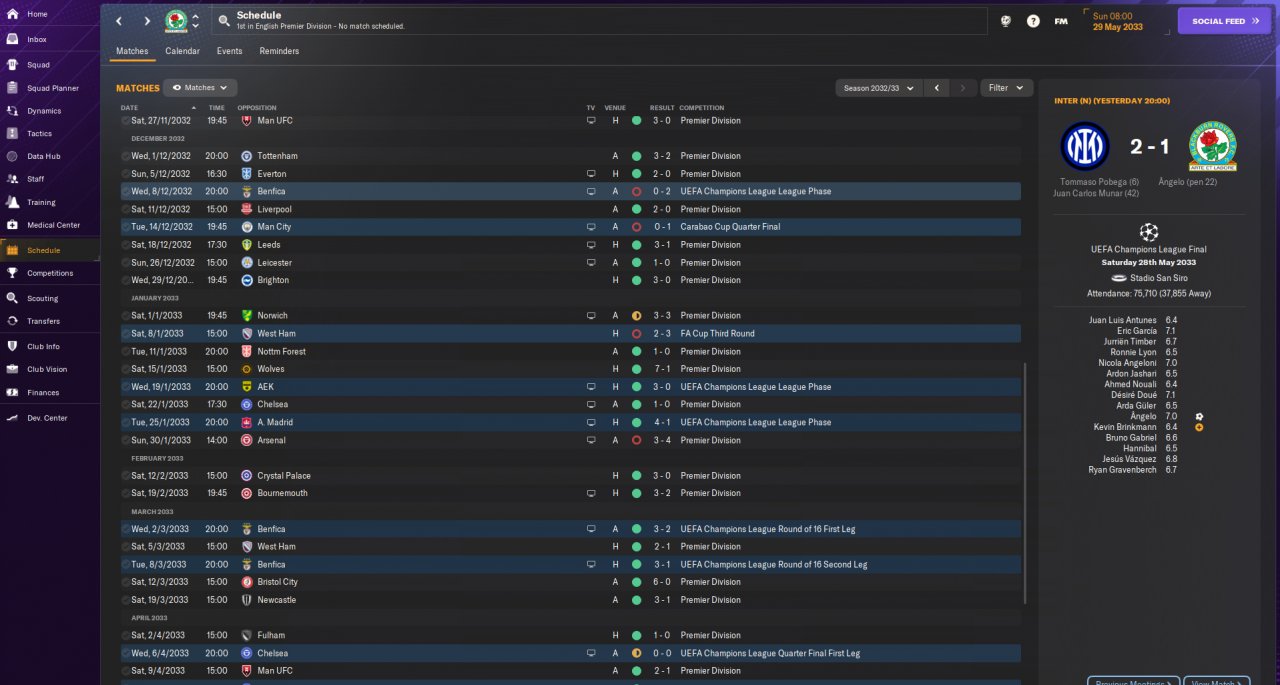Viewport: 1280px width, 685px height.
Task: Toggle the checkbox on the Crystal Palace row
Action: pos(126,476)
